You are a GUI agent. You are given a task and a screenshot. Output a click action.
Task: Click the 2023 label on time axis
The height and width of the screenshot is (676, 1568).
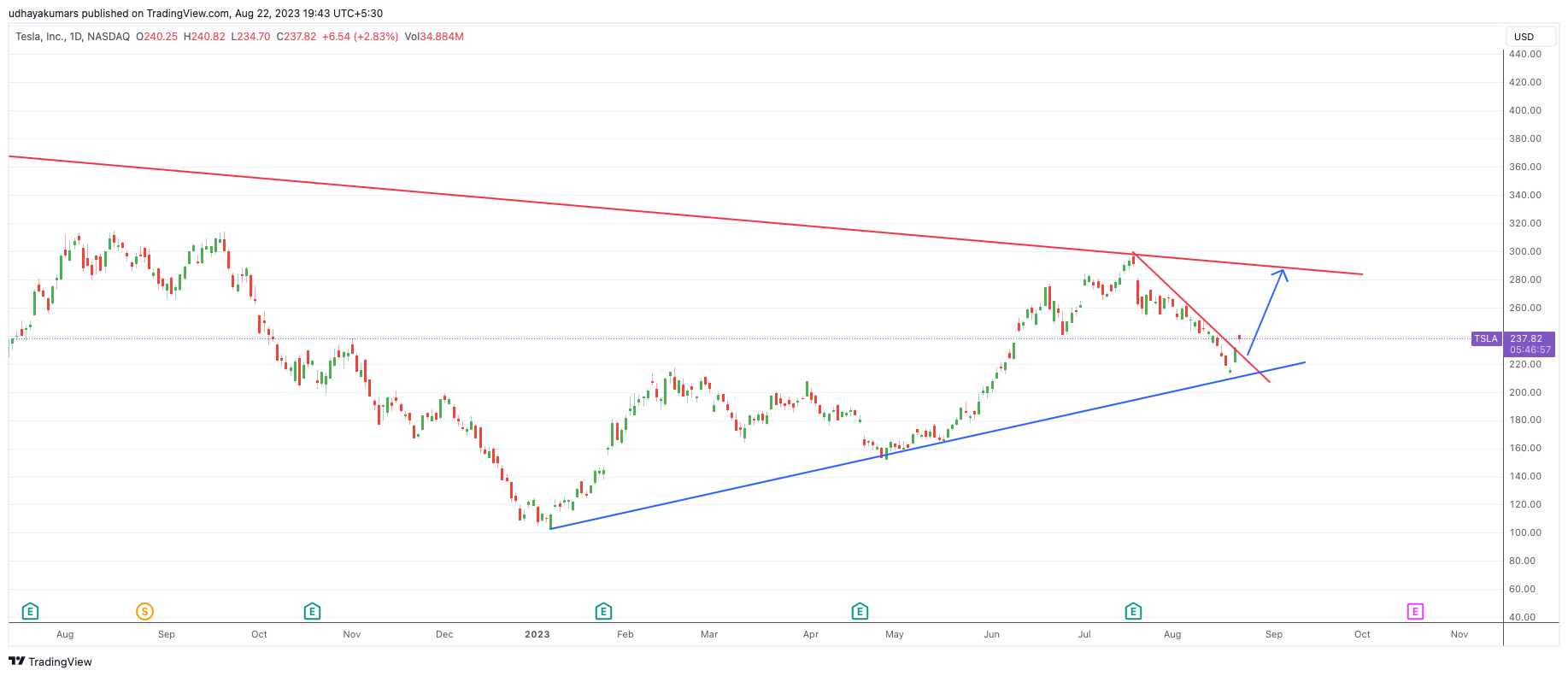pos(537,634)
